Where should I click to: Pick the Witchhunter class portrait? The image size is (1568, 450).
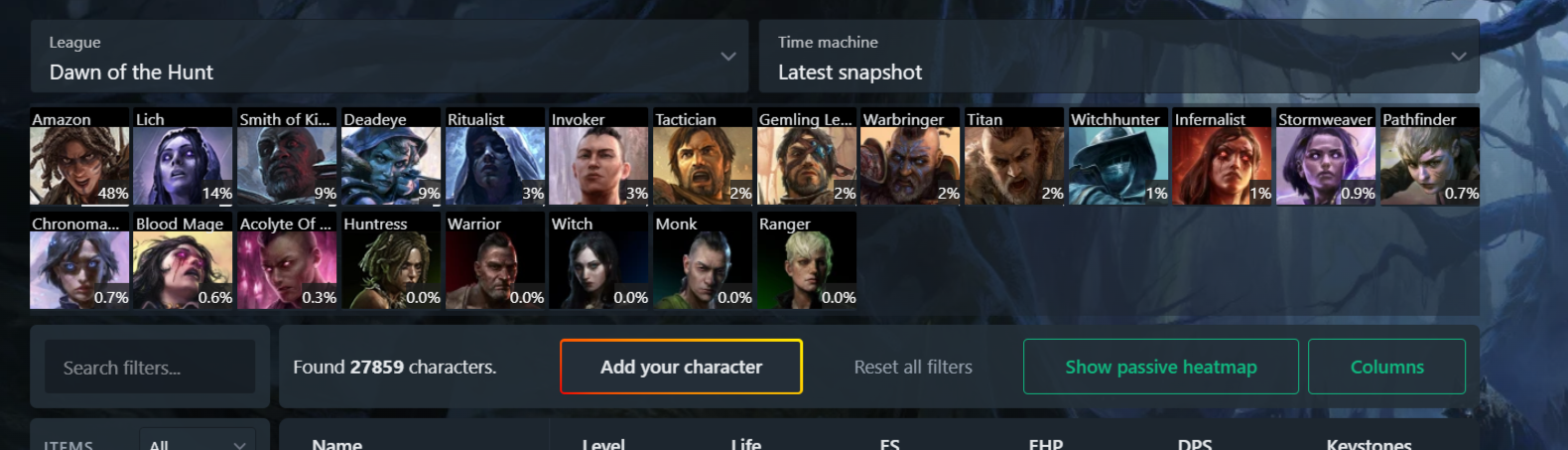pos(1118,156)
